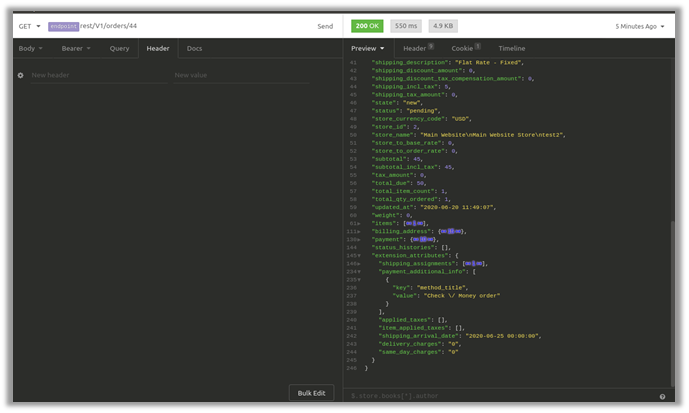
Task: Collapse the payment_additional_info array
Action: point(359,271)
